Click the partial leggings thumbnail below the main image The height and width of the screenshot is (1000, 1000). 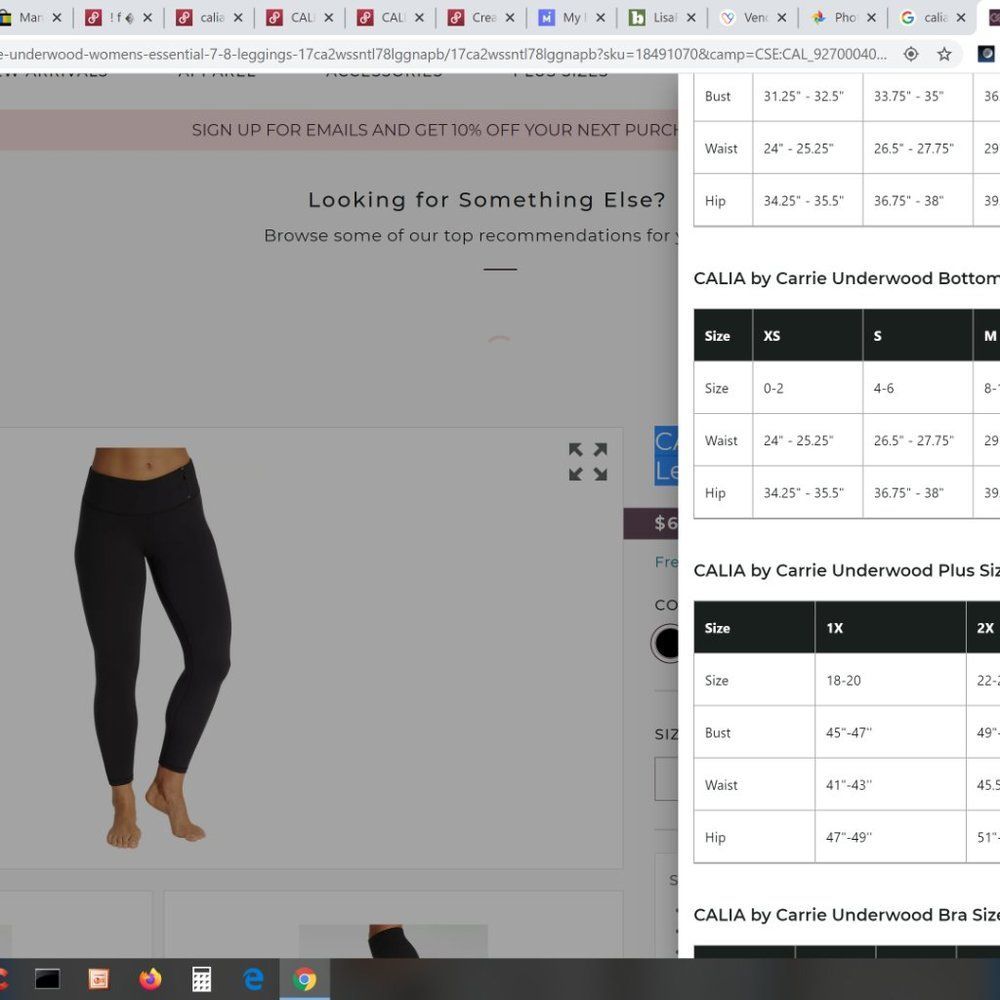click(x=393, y=941)
